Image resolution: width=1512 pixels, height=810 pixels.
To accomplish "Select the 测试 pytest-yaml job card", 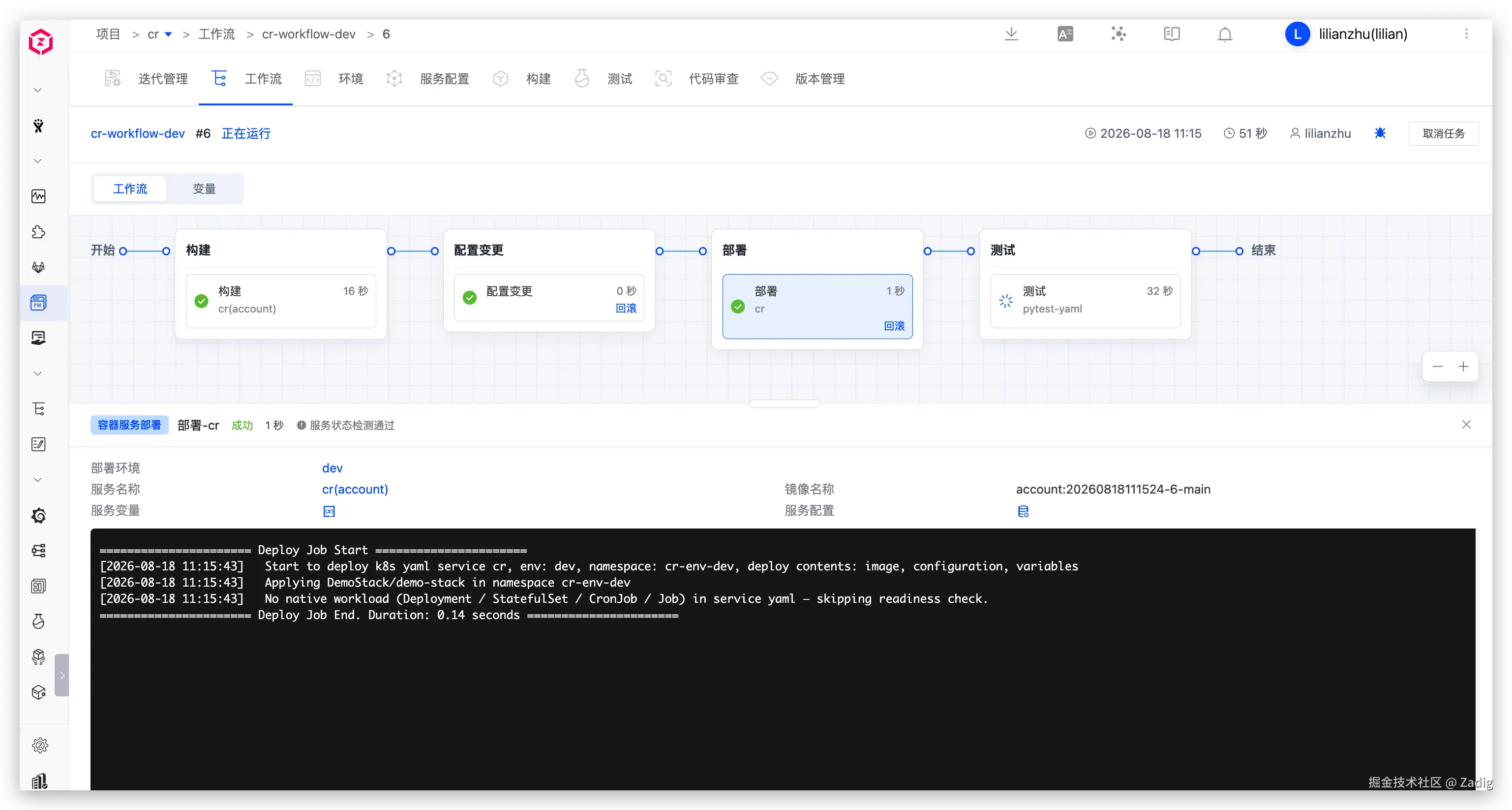I will pyautogui.click(x=1085, y=300).
